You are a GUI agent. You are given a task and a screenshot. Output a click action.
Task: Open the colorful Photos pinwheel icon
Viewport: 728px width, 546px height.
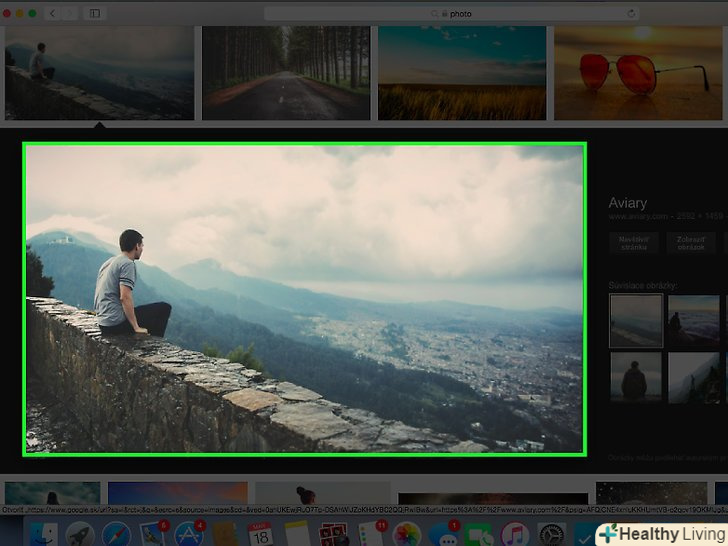pyautogui.click(x=406, y=534)
